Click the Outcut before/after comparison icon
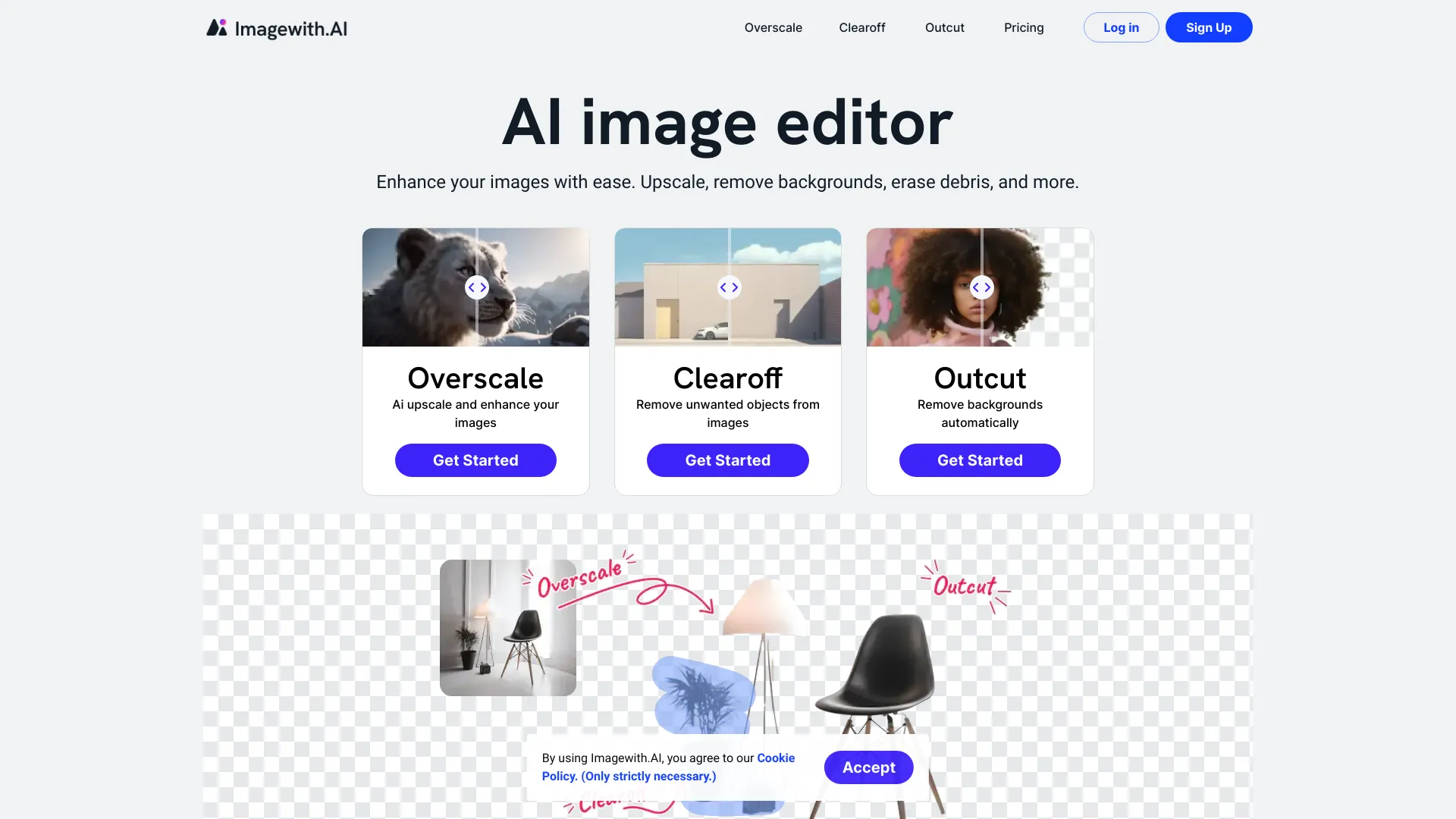Image resolution: width=1456 pixels, height=819 pixels. (980, 287)
